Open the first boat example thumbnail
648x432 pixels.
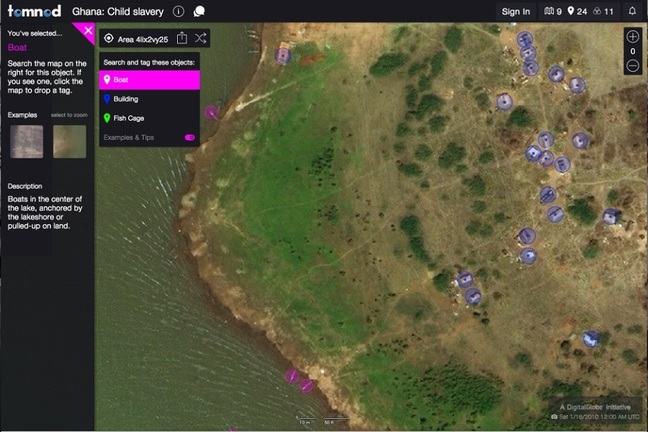[x=25, y=142]
